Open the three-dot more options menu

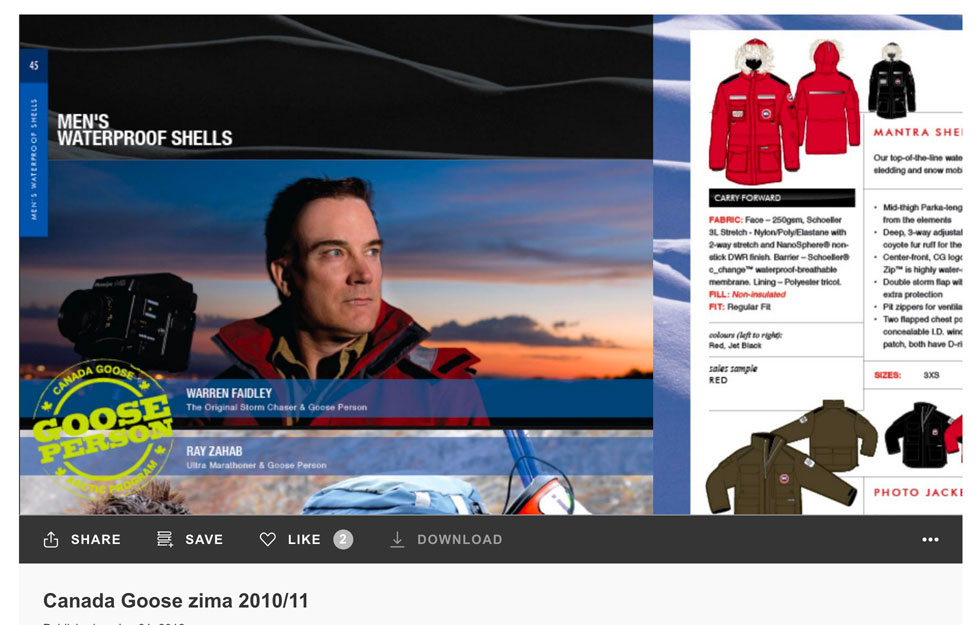(x=930, y=540)
